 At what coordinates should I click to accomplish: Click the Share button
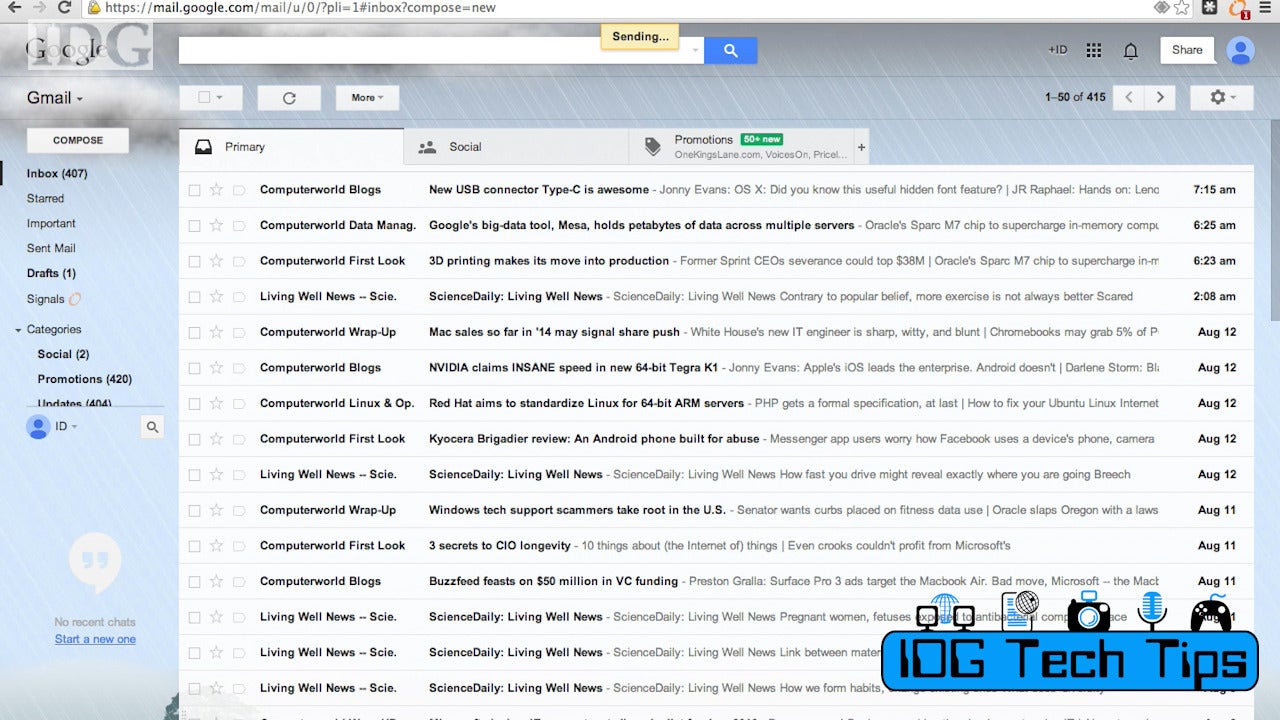tap(1187, 50)
